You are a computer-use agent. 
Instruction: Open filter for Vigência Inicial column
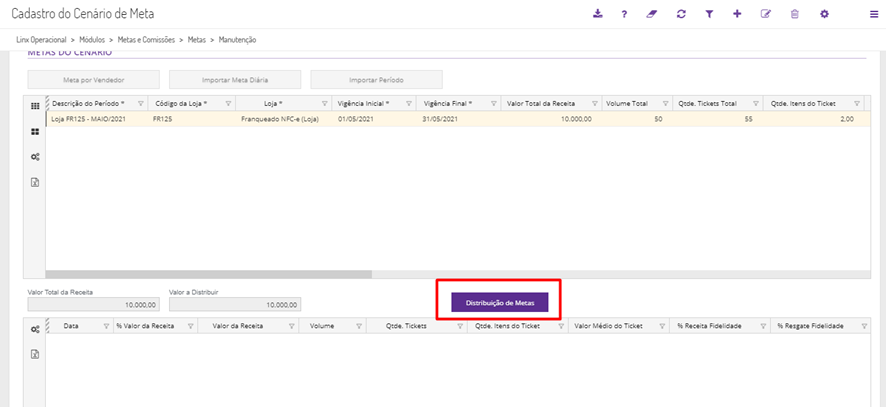[x=409, y=103]
